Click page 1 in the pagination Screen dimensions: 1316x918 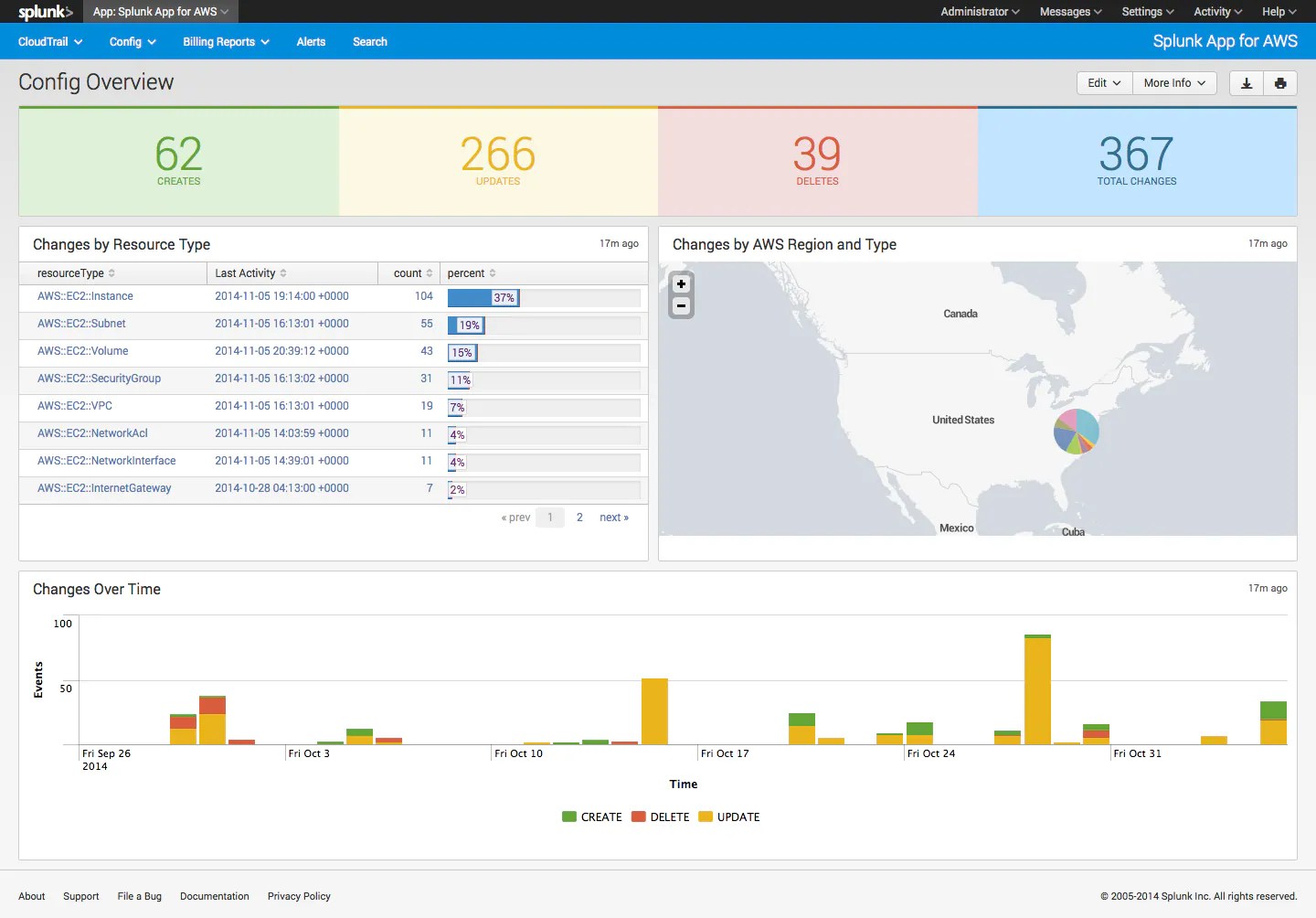coord(550,518)
